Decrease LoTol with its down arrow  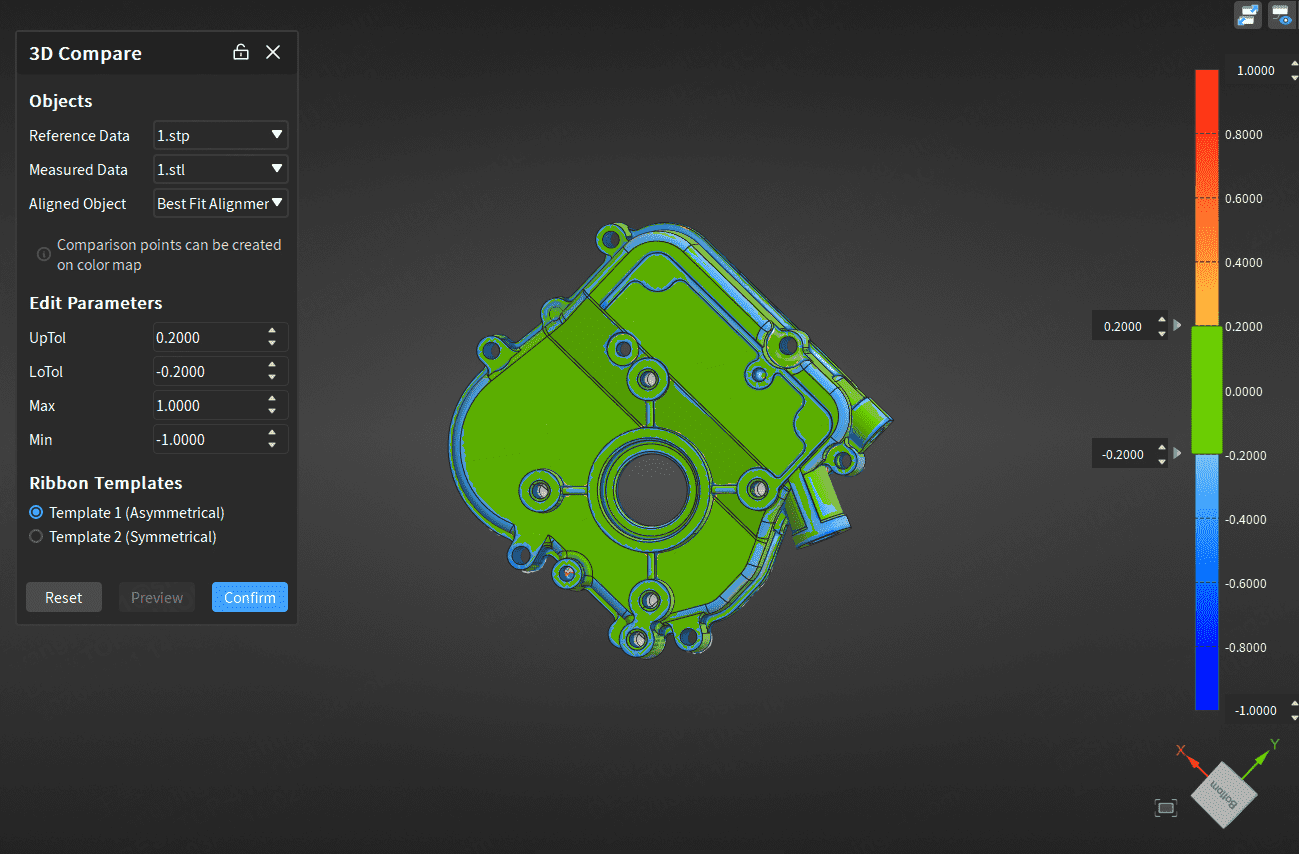272,377
